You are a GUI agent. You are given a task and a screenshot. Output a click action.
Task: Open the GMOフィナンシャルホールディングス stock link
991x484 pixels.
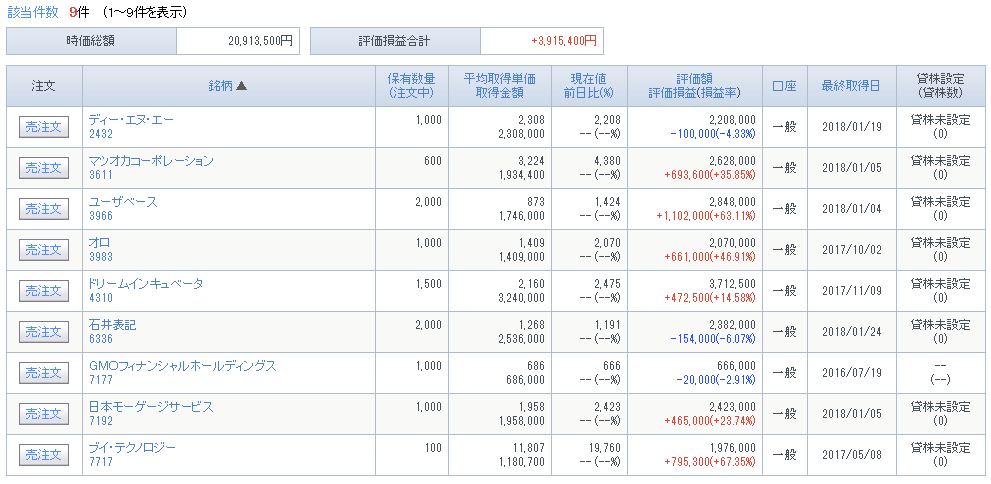[183, 366]
